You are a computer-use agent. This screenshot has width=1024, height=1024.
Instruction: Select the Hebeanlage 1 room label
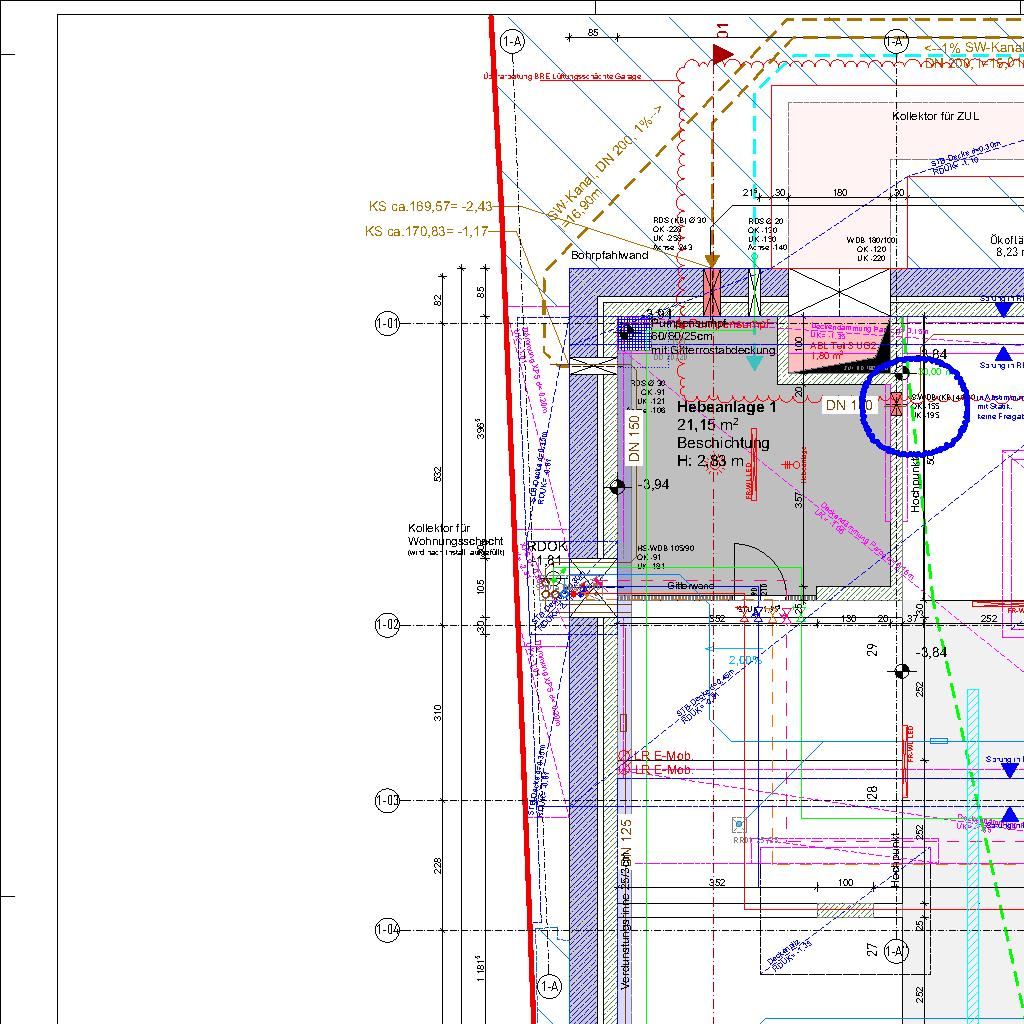pos(726,408)
